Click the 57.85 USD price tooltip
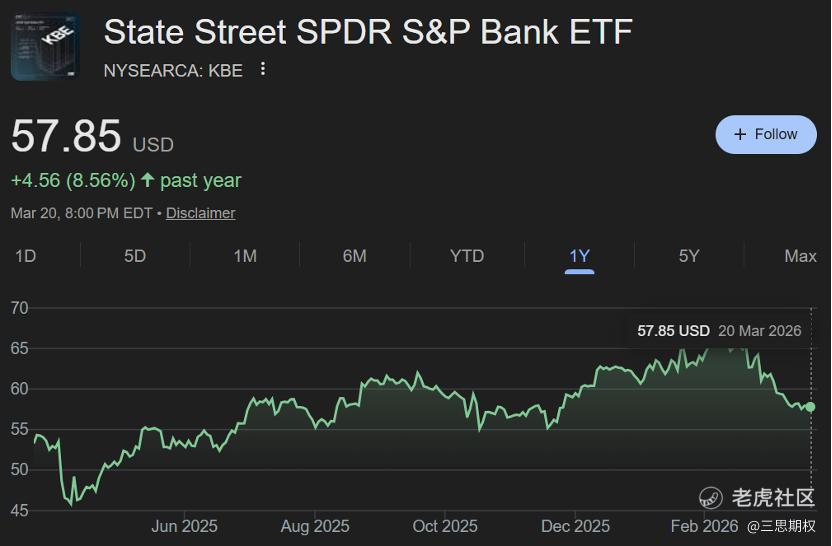The image size is (832, 546). pos(719,331)
